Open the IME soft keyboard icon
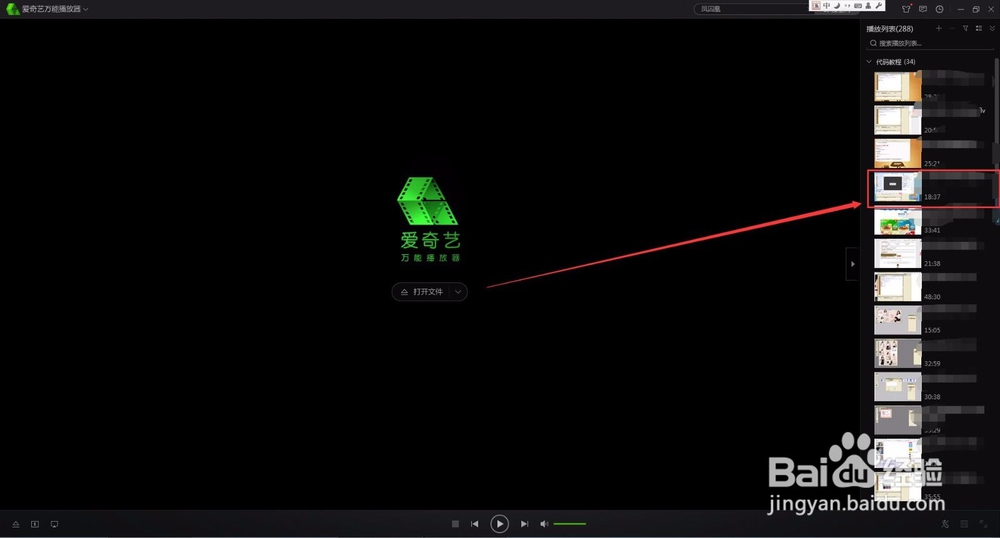 click(x=858, y=5)
